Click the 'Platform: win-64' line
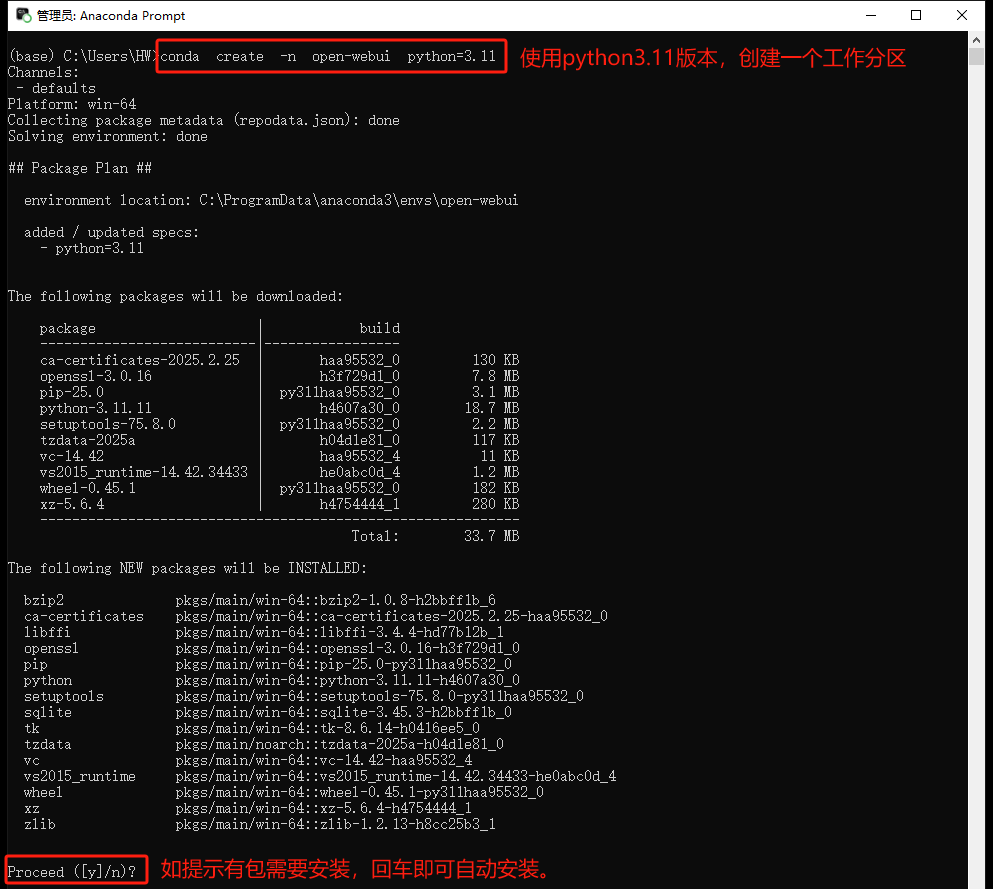Image resolution: width=993 pixels, height=889 pixels. (x=72, y=104)
